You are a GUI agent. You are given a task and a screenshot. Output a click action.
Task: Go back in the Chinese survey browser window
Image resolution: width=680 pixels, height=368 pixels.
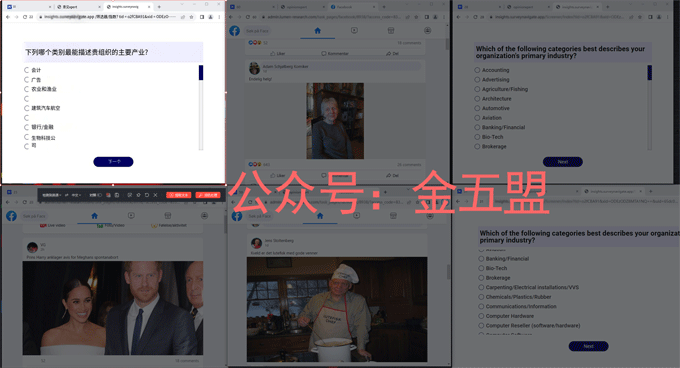(x=8, y=17)
